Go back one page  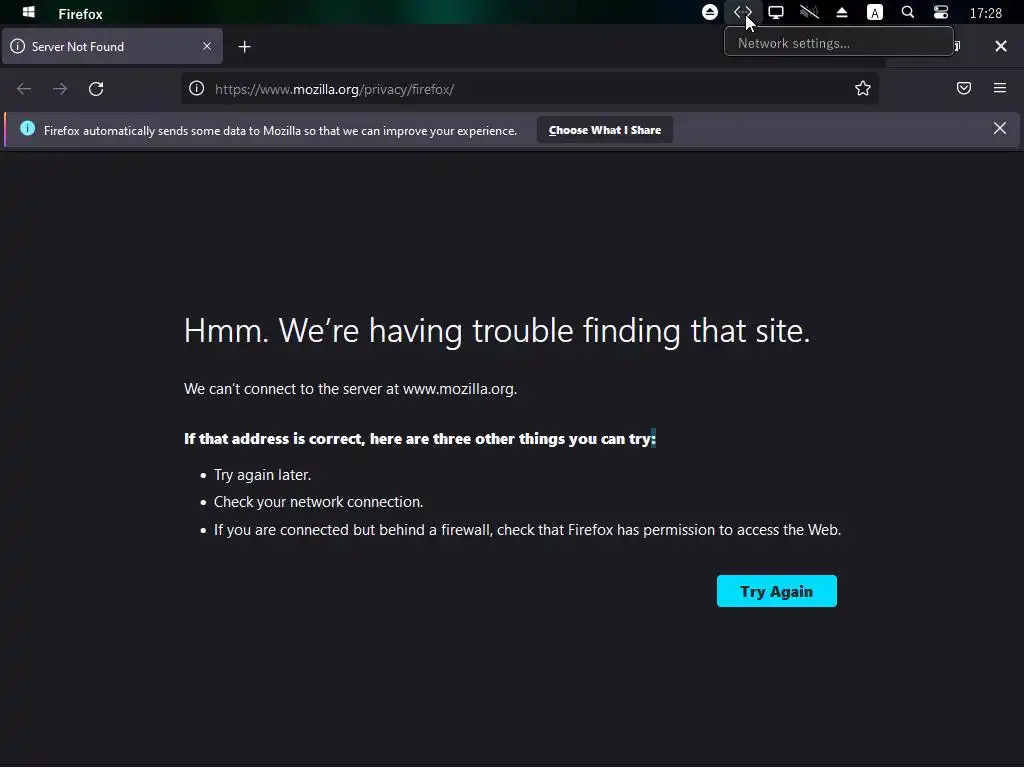[x=24, y=89]
